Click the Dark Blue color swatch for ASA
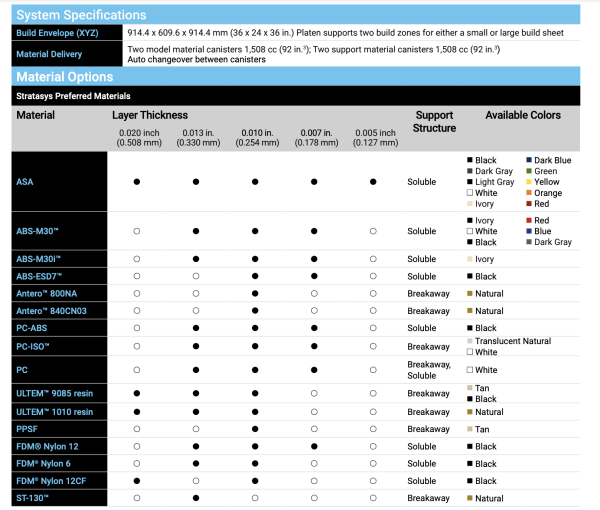This screenshot has width=600, height=510. [x=529, y=160]
